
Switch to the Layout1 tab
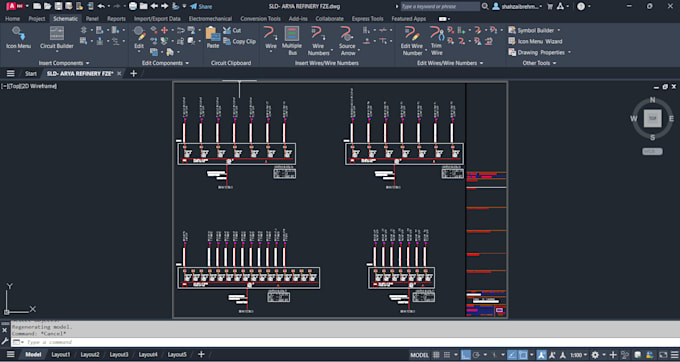click(61, 354)
